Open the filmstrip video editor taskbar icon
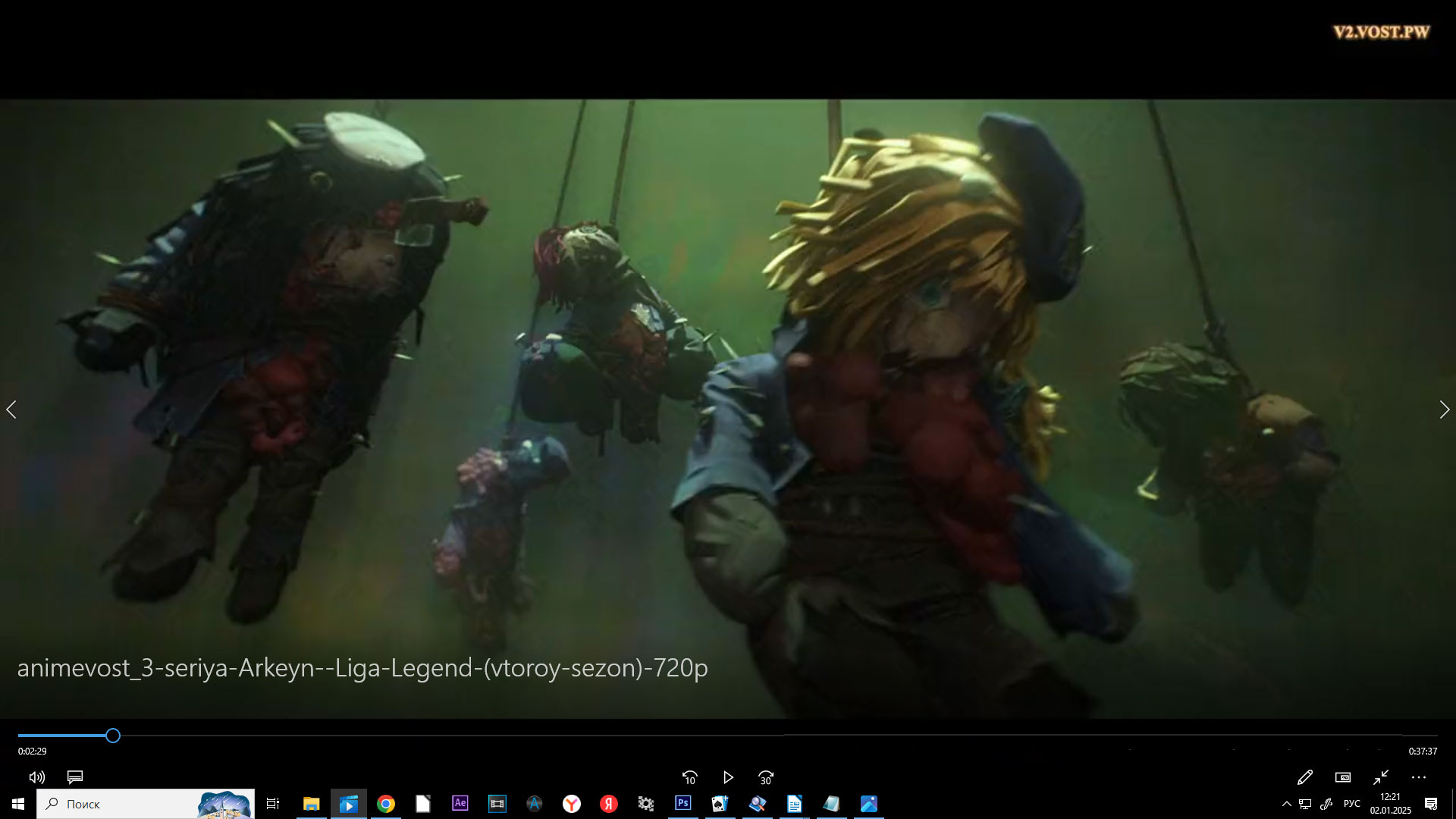Screen dimensions: 1456x819 click(x=497, y=804)
